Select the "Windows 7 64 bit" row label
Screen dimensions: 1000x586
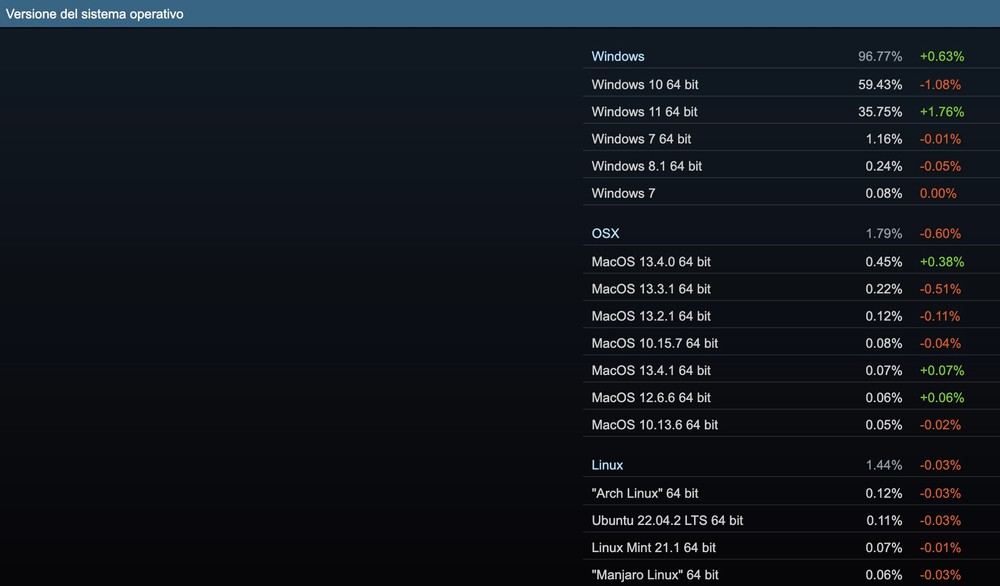pos(641,139)
